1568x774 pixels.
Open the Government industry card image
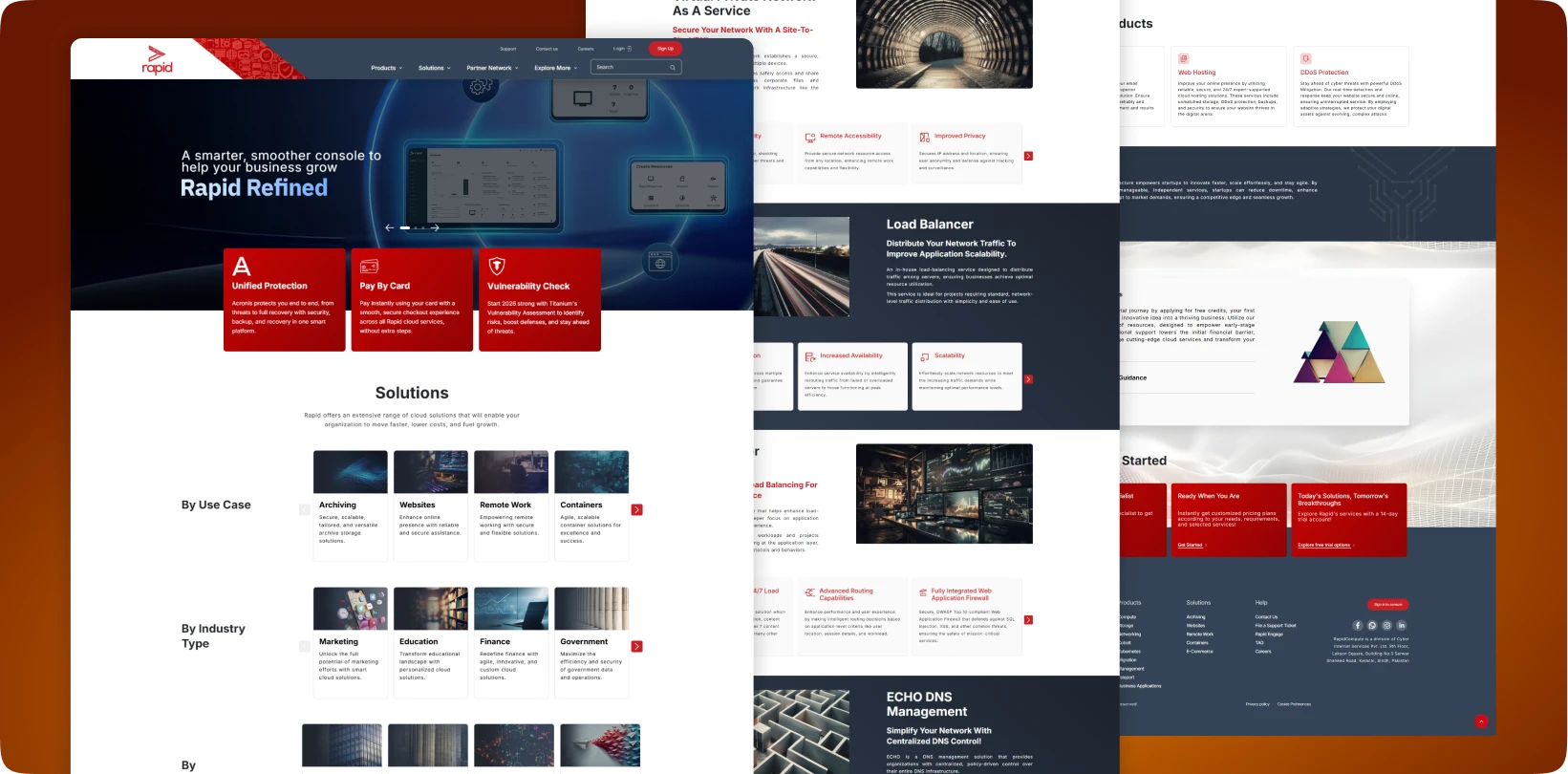pos(591,609)
